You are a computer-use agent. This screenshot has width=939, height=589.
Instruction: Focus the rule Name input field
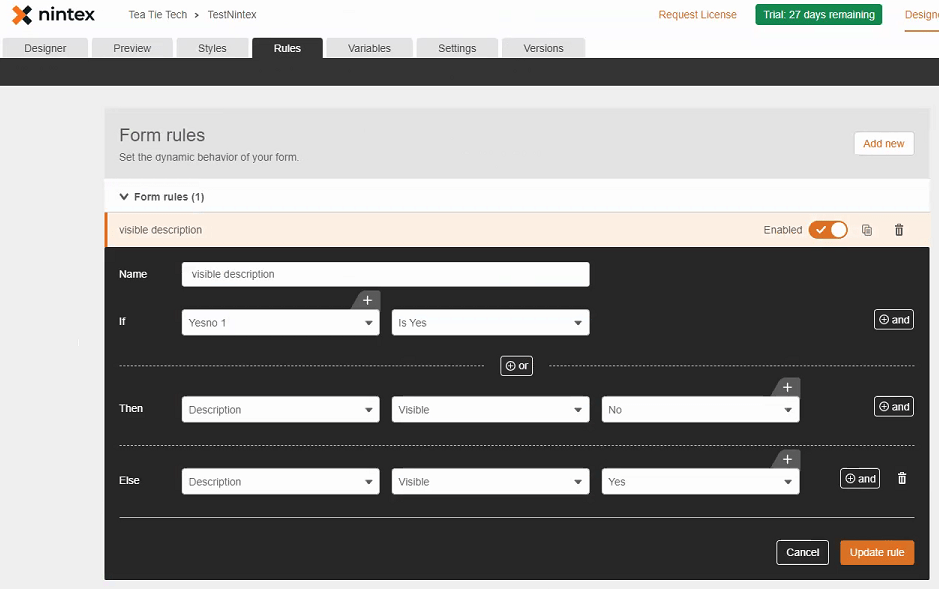(386, 274)
